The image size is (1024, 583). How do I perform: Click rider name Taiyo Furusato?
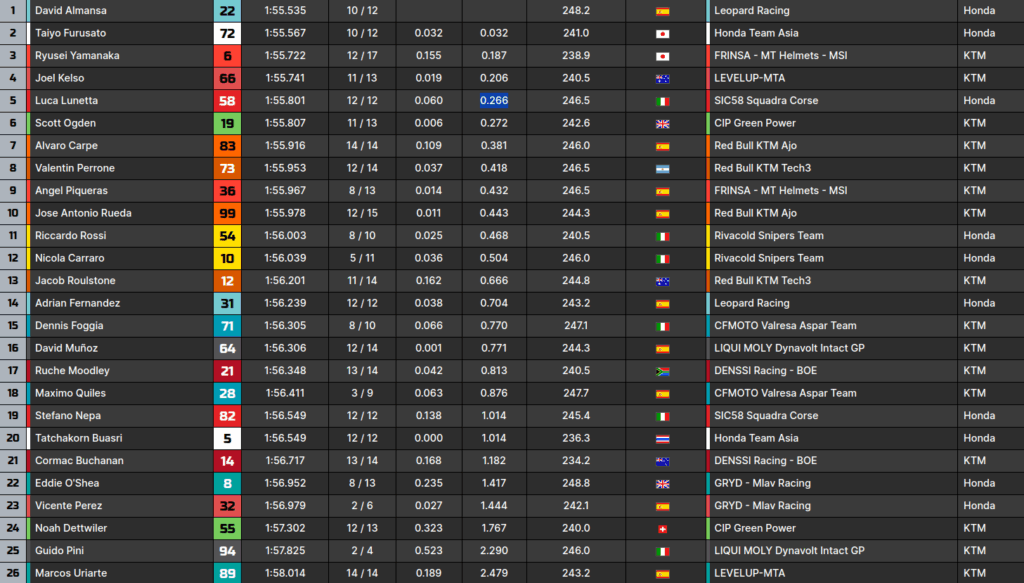coord(71,33)
